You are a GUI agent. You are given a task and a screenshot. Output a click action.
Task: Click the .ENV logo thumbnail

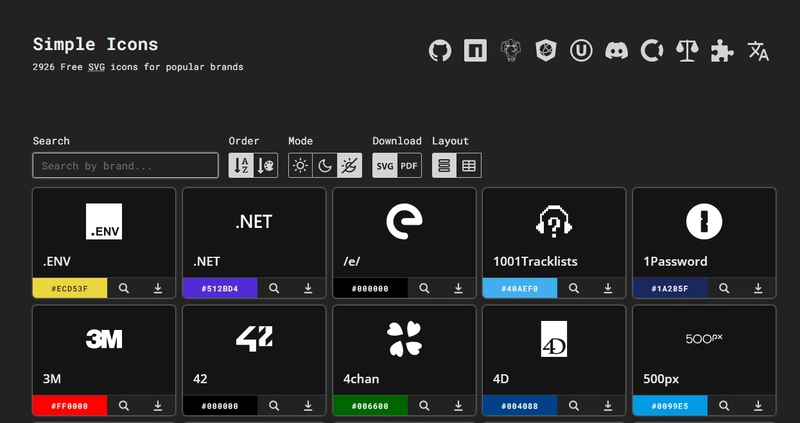(104, 221)
